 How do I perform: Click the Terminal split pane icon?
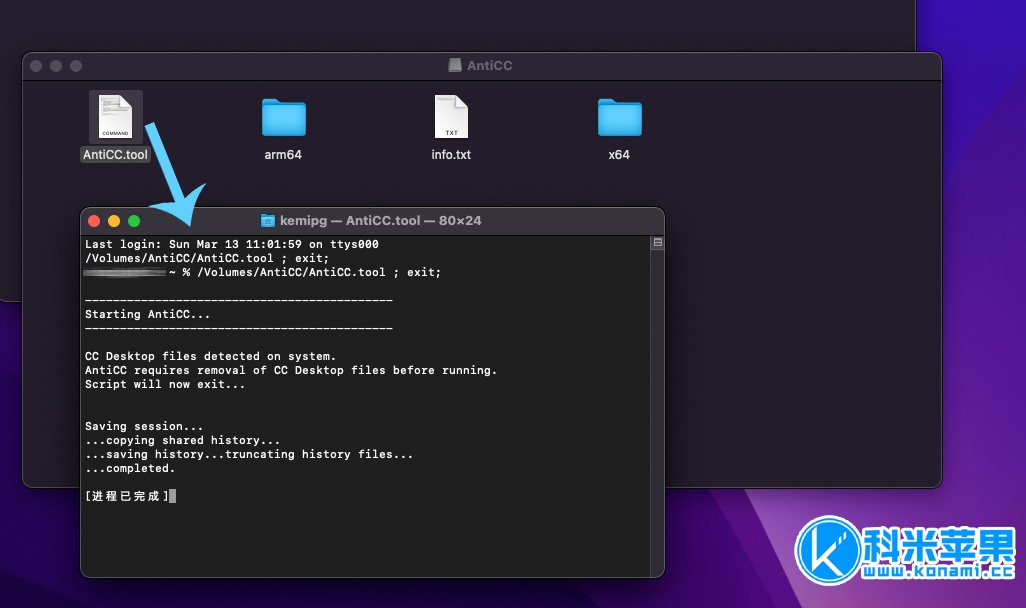click(x=658, y=243)
